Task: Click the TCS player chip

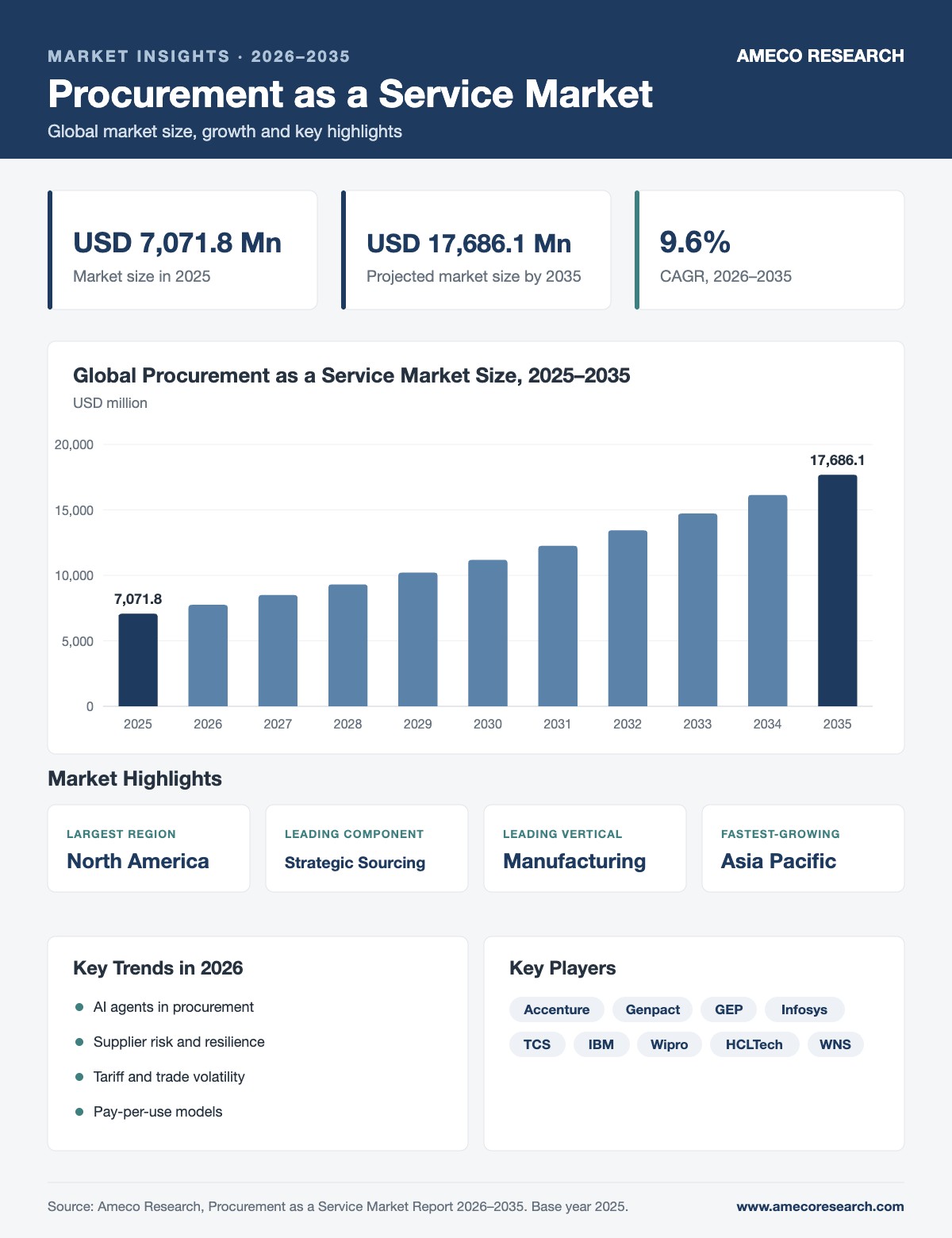Action: point(537,1044)
